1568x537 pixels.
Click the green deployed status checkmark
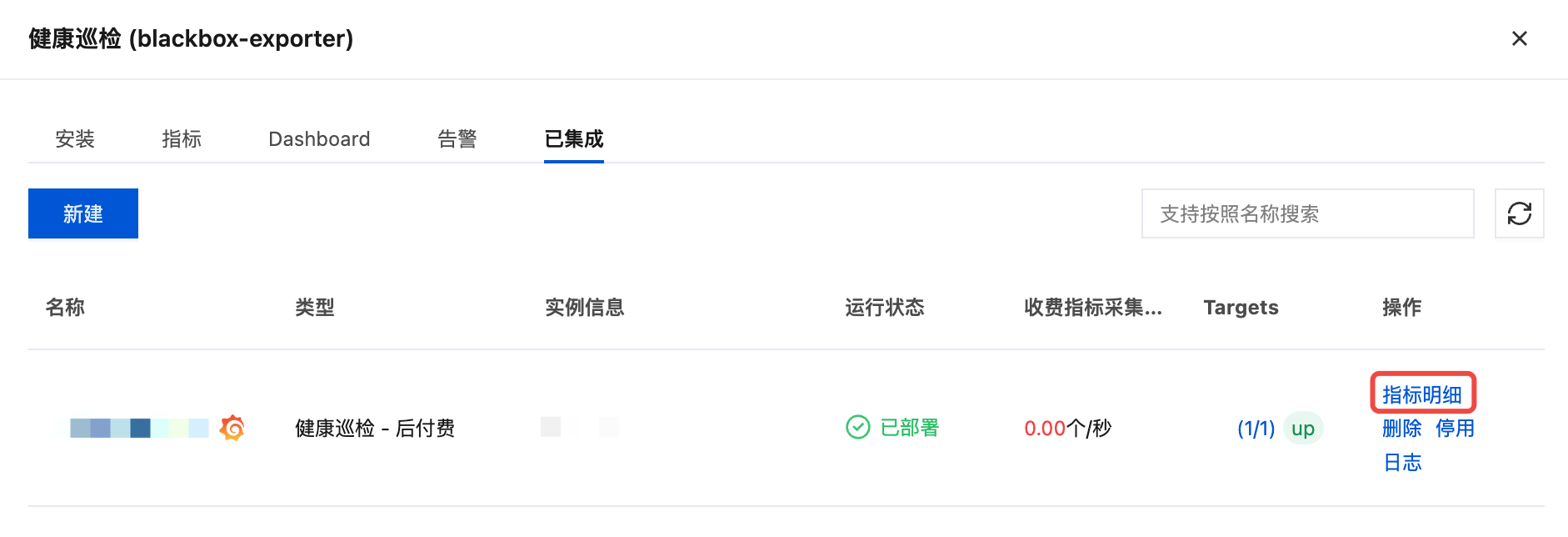[x=857, y=427]
